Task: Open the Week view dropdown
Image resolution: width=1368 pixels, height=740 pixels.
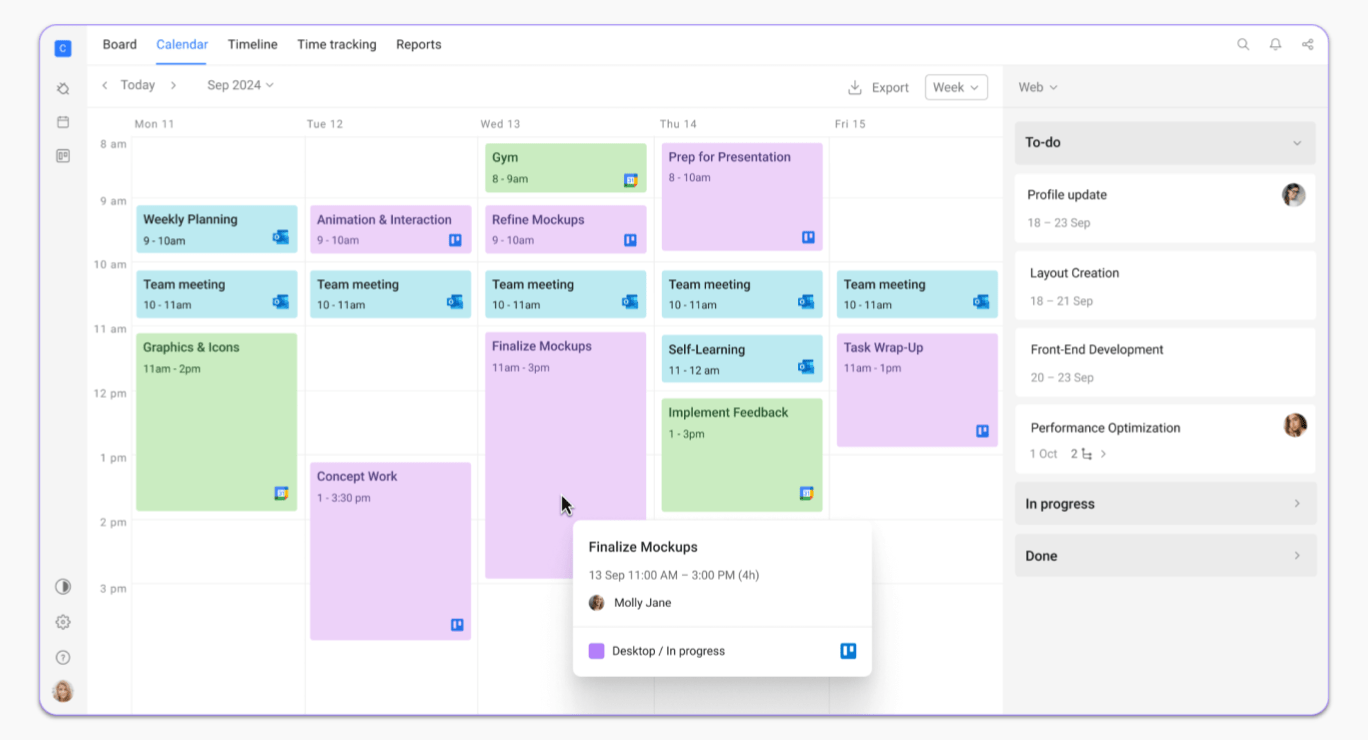Action: (x=954, y=87)
